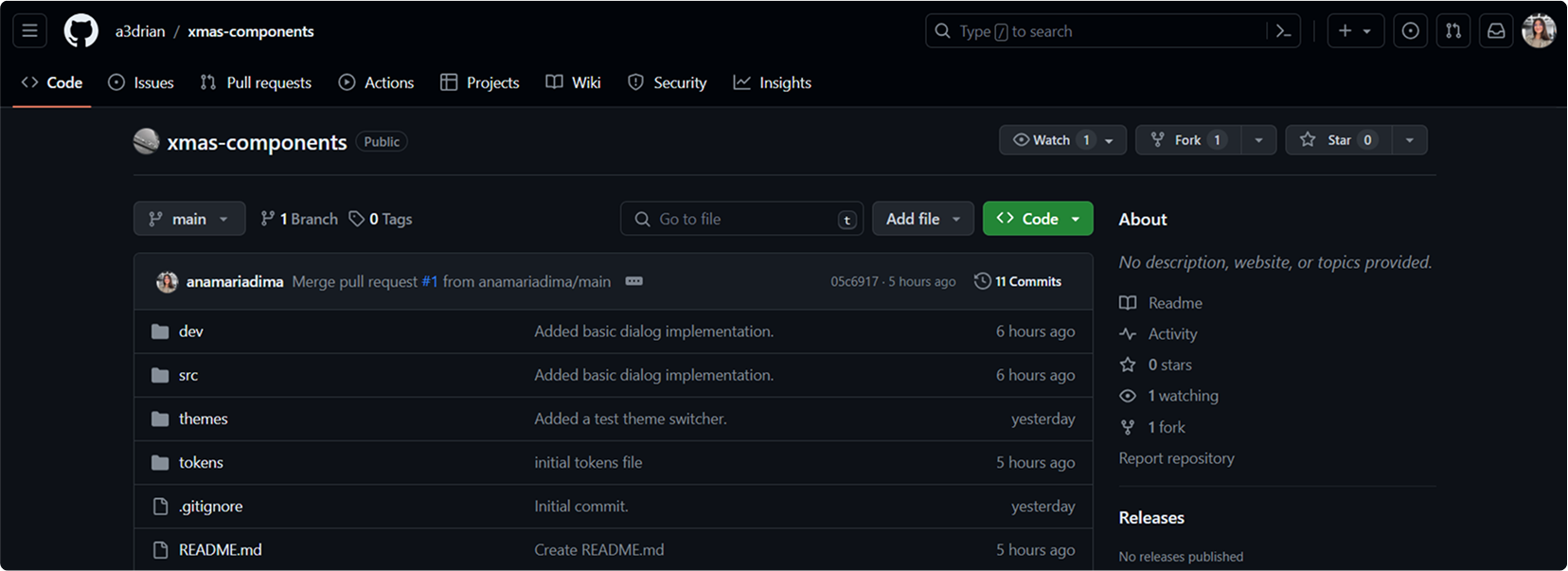
Task: View the 11 Commits history
Action: tap(1018, 281)
